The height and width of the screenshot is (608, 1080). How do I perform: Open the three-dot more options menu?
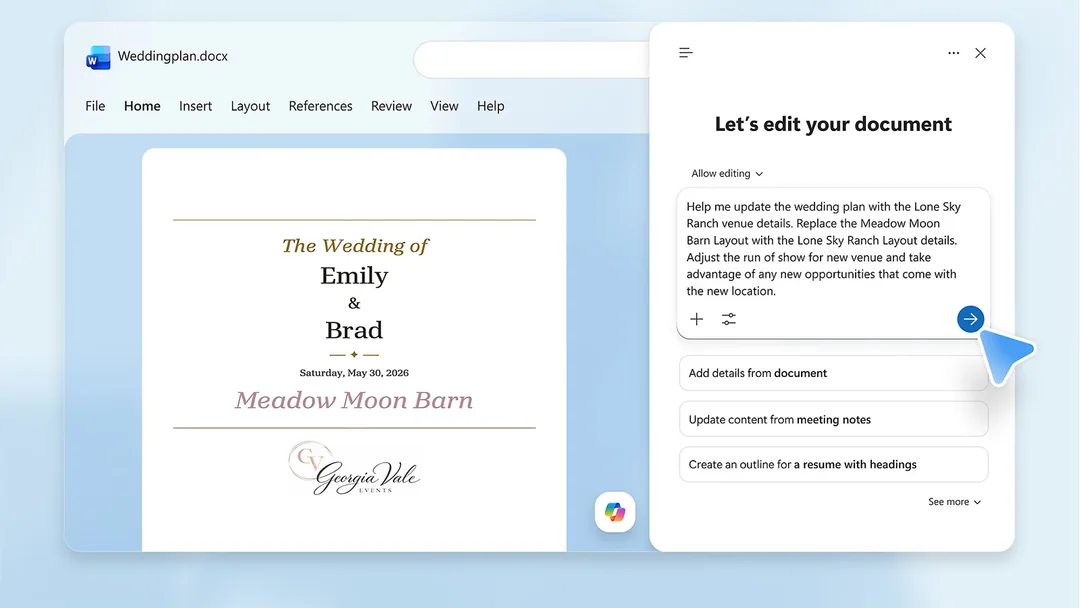[x=953, y=53]
